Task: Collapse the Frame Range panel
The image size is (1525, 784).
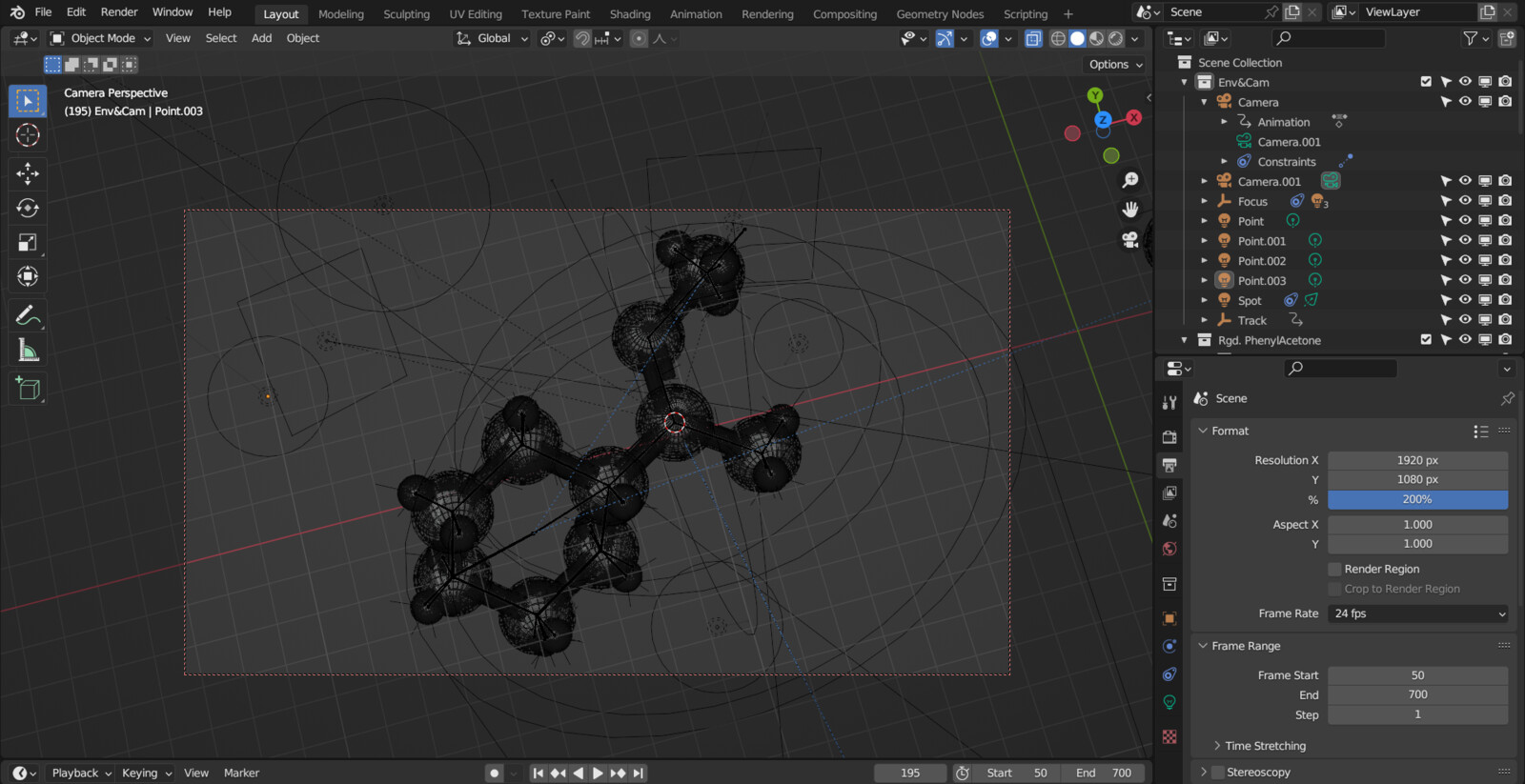Action: 1245,646
